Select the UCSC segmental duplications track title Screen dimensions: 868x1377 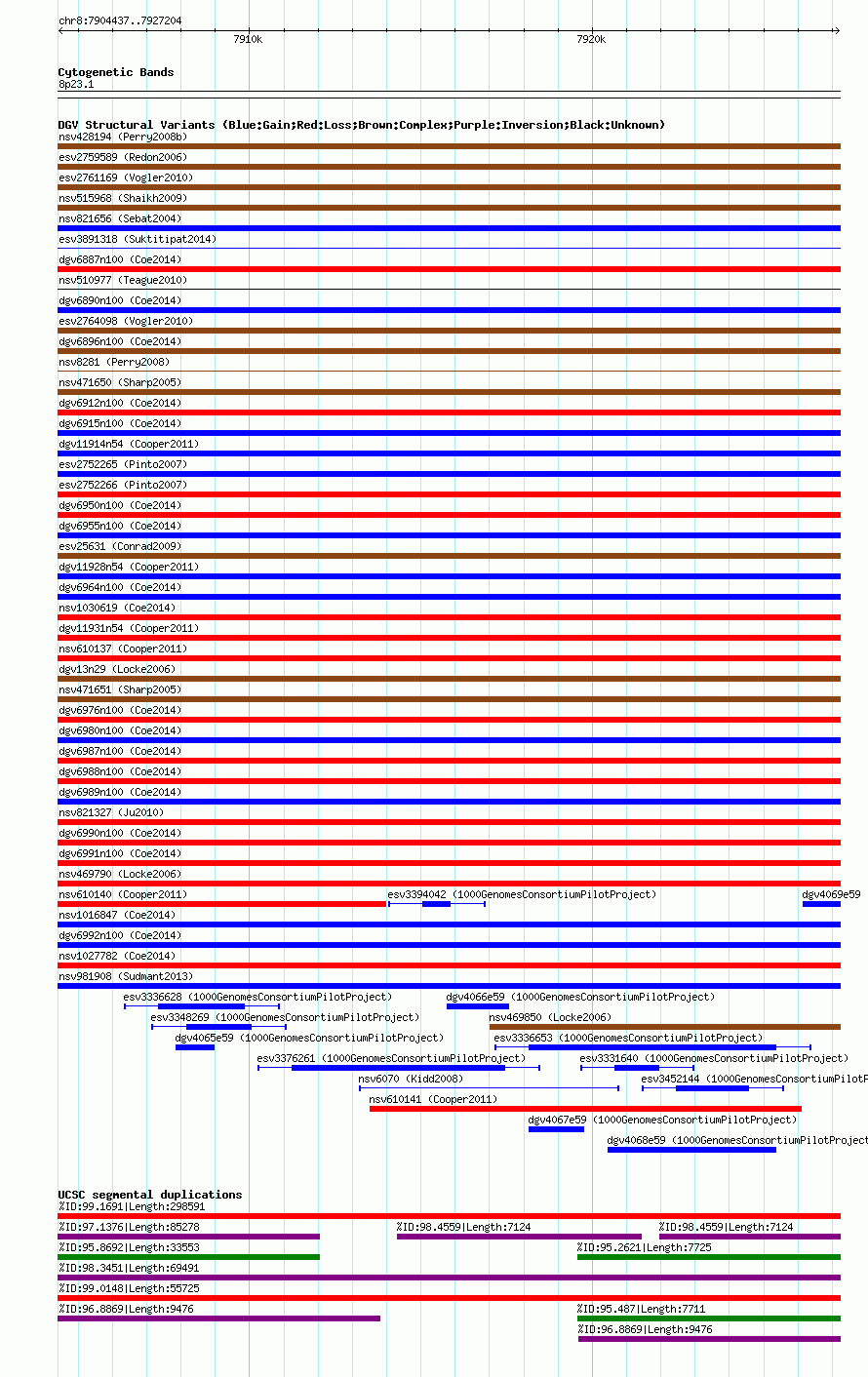pyautogui.click(x=150, y=1195)
